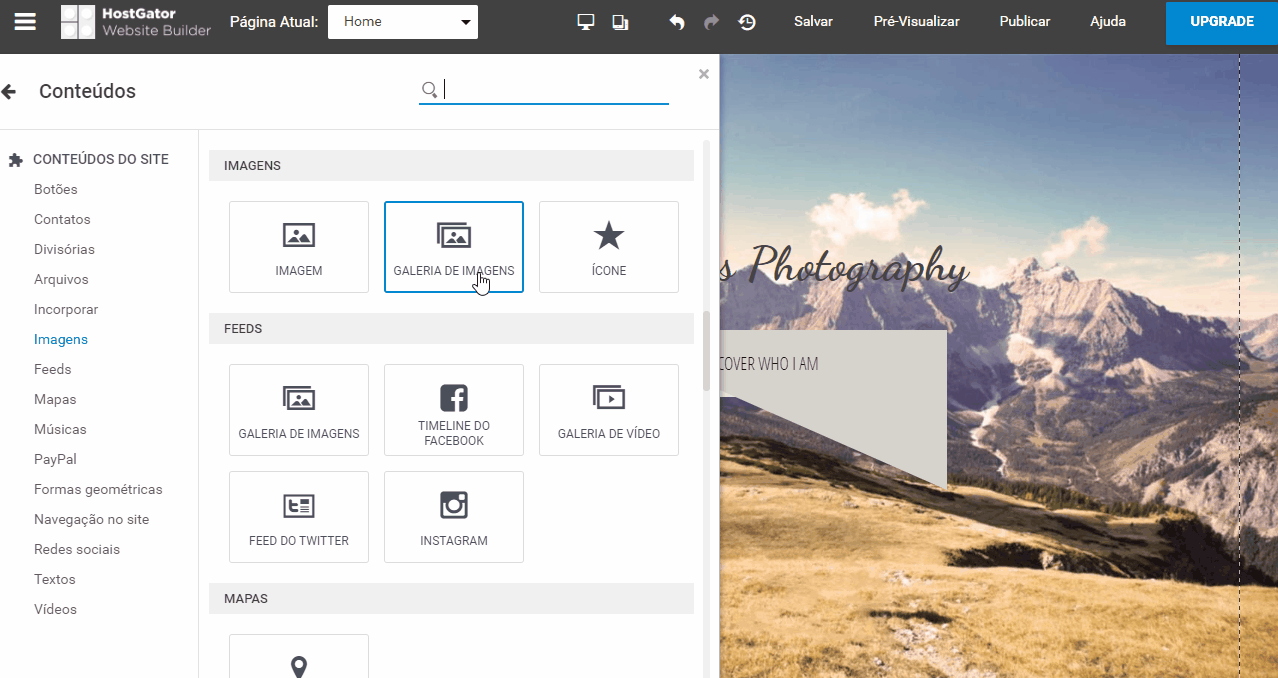This screenshot has height=678, width=1278.
Task: Go back with the Conteúdos arrow
Action: 9,92
